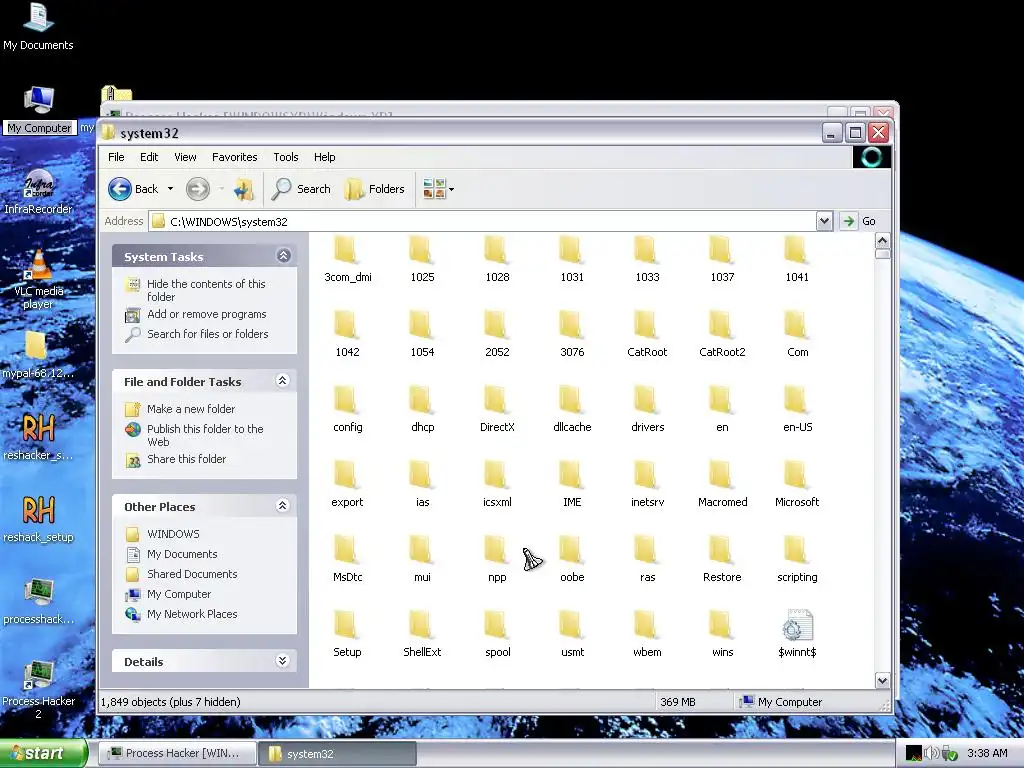The height and width of the screenshot is (768, 1024).
Task: Select the wbem folder
Action: coord(647,635)
